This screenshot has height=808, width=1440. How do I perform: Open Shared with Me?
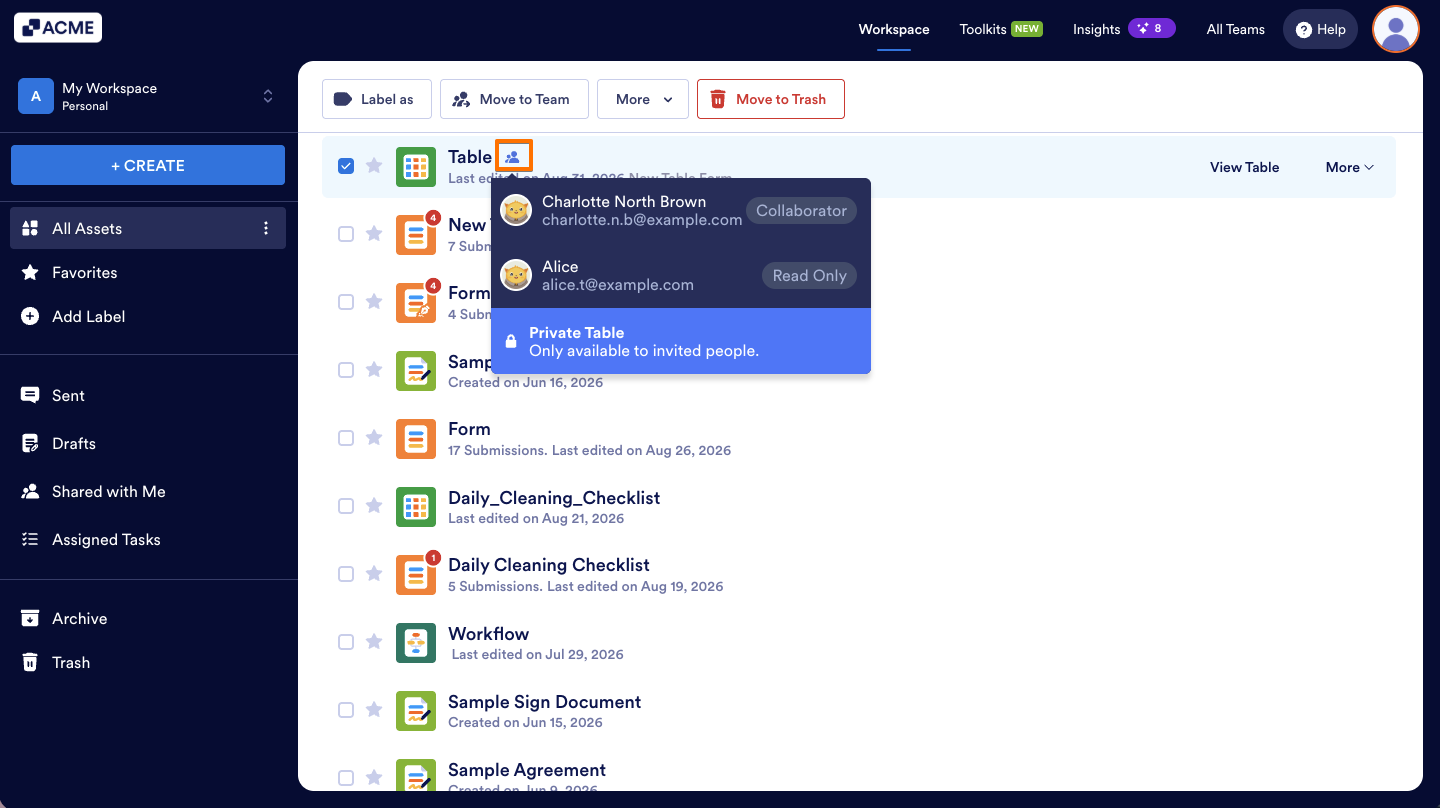(148, 491)
